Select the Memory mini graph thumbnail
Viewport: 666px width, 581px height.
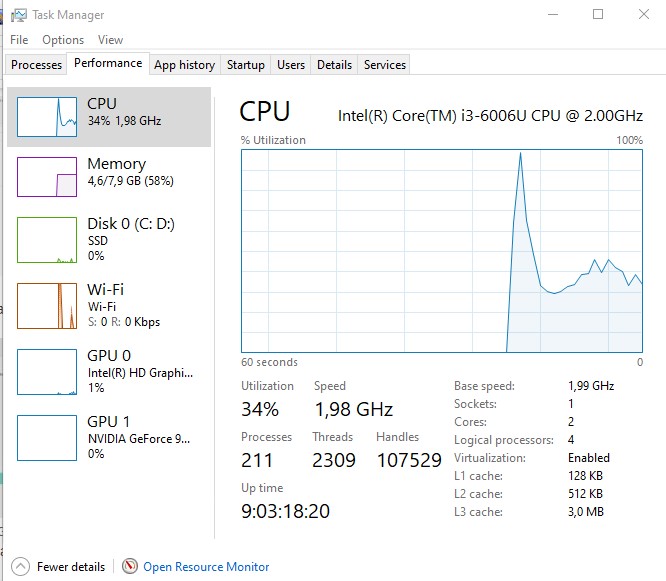[x=47, y=177]
